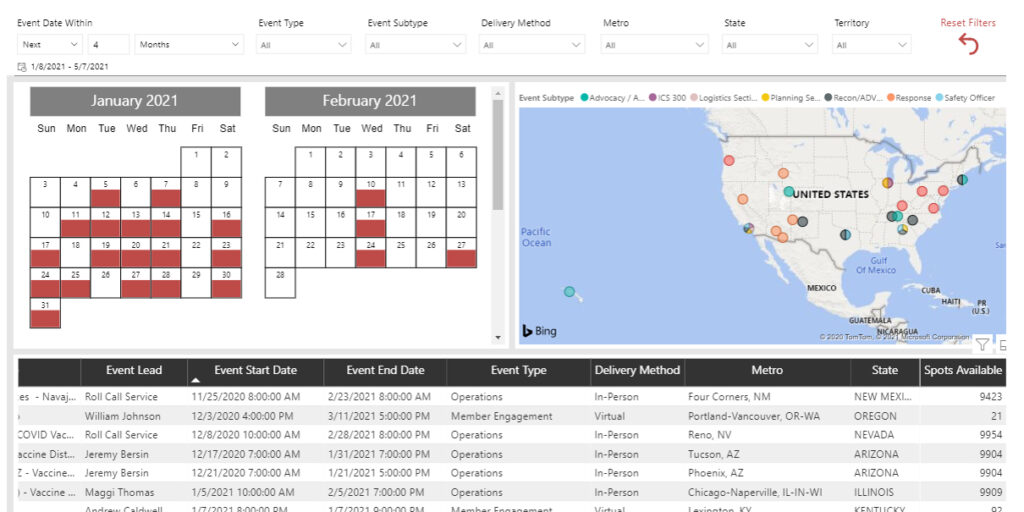Click the Hawaii event marker on the map

click(x=569, y=292)
